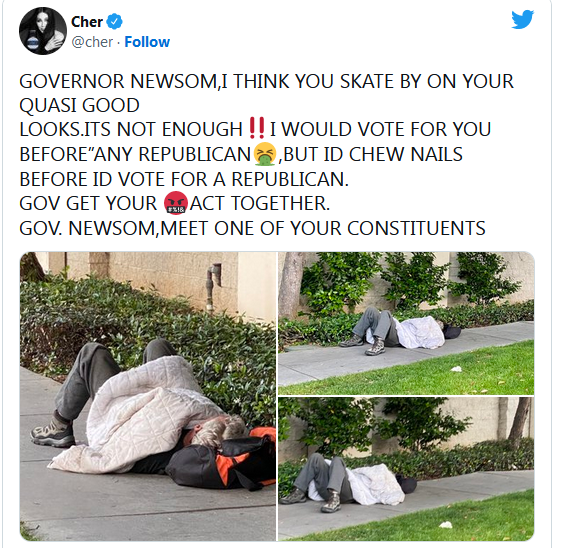Follow the @cher account
Viewport: 571px width, 548px height.
click(147, 42)
